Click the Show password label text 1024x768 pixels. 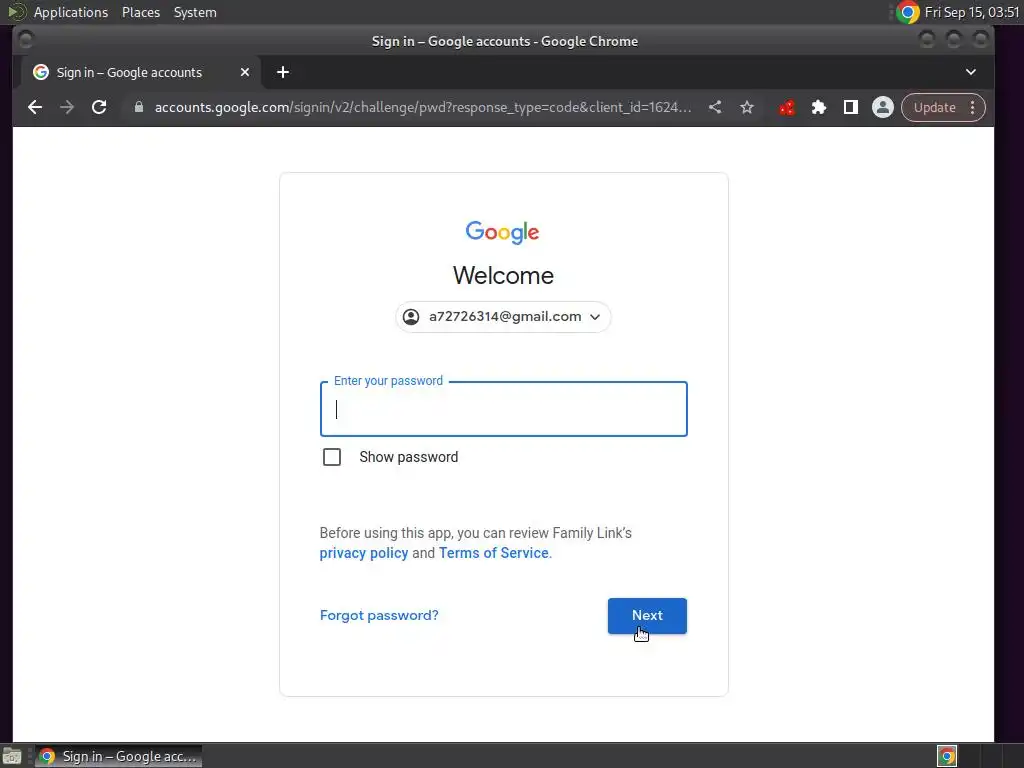coord(409,457)
